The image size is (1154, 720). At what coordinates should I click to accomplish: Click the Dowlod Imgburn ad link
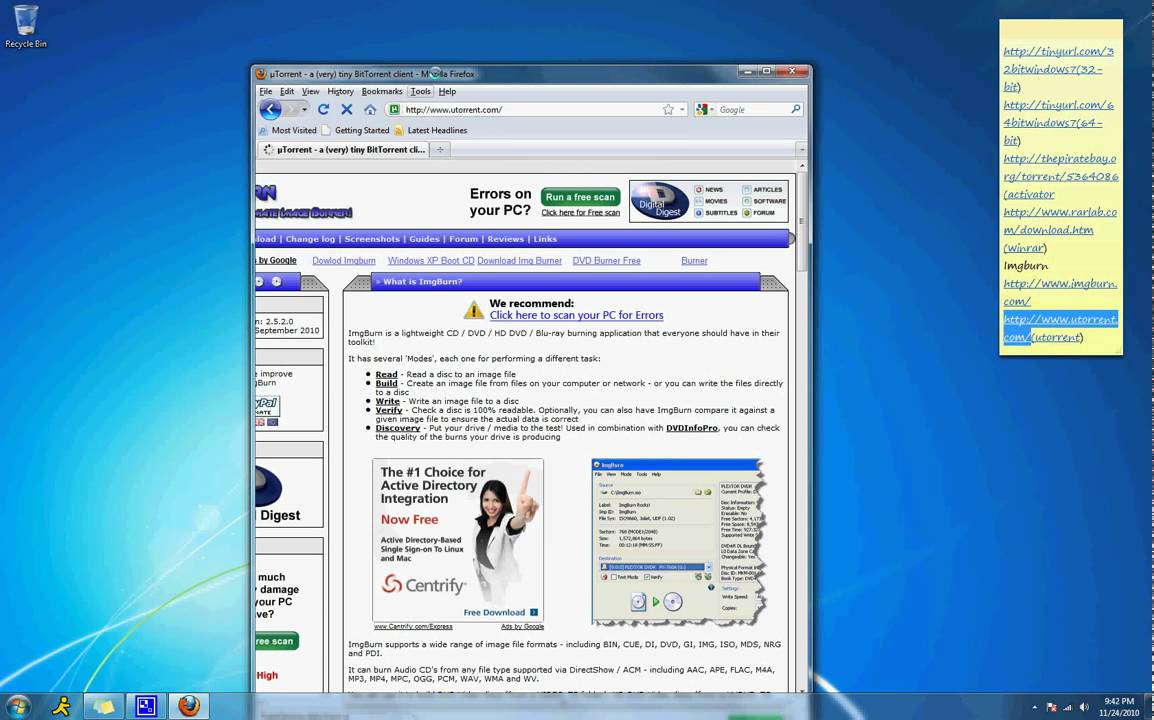coord(344,261)
